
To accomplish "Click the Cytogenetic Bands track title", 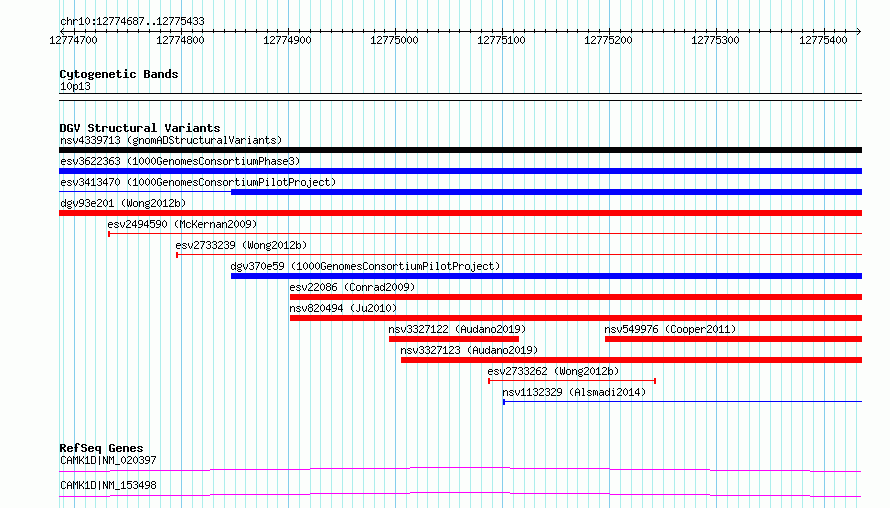I will click(x=119, y=74).
